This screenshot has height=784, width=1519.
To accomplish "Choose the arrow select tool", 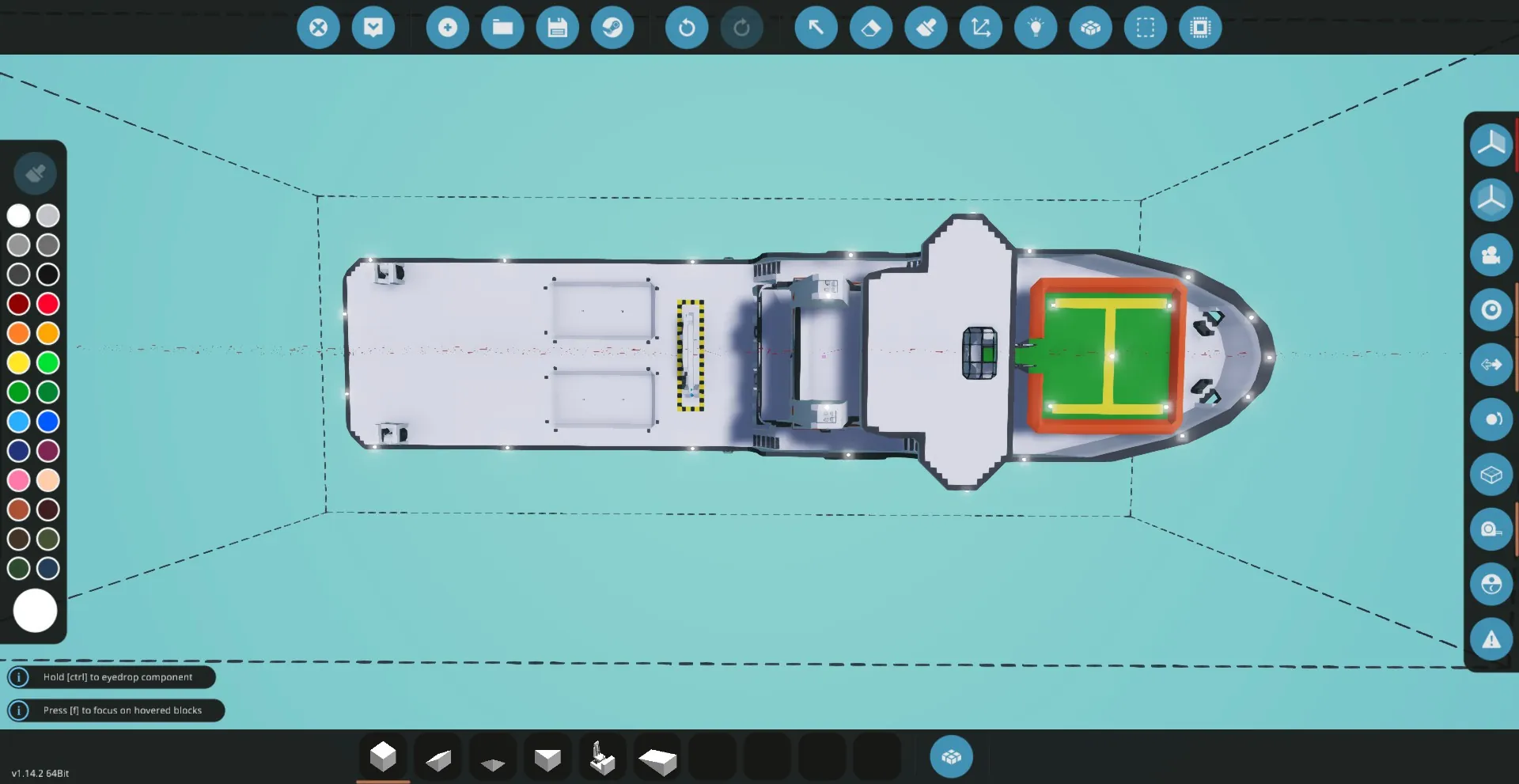I will 816,28.
